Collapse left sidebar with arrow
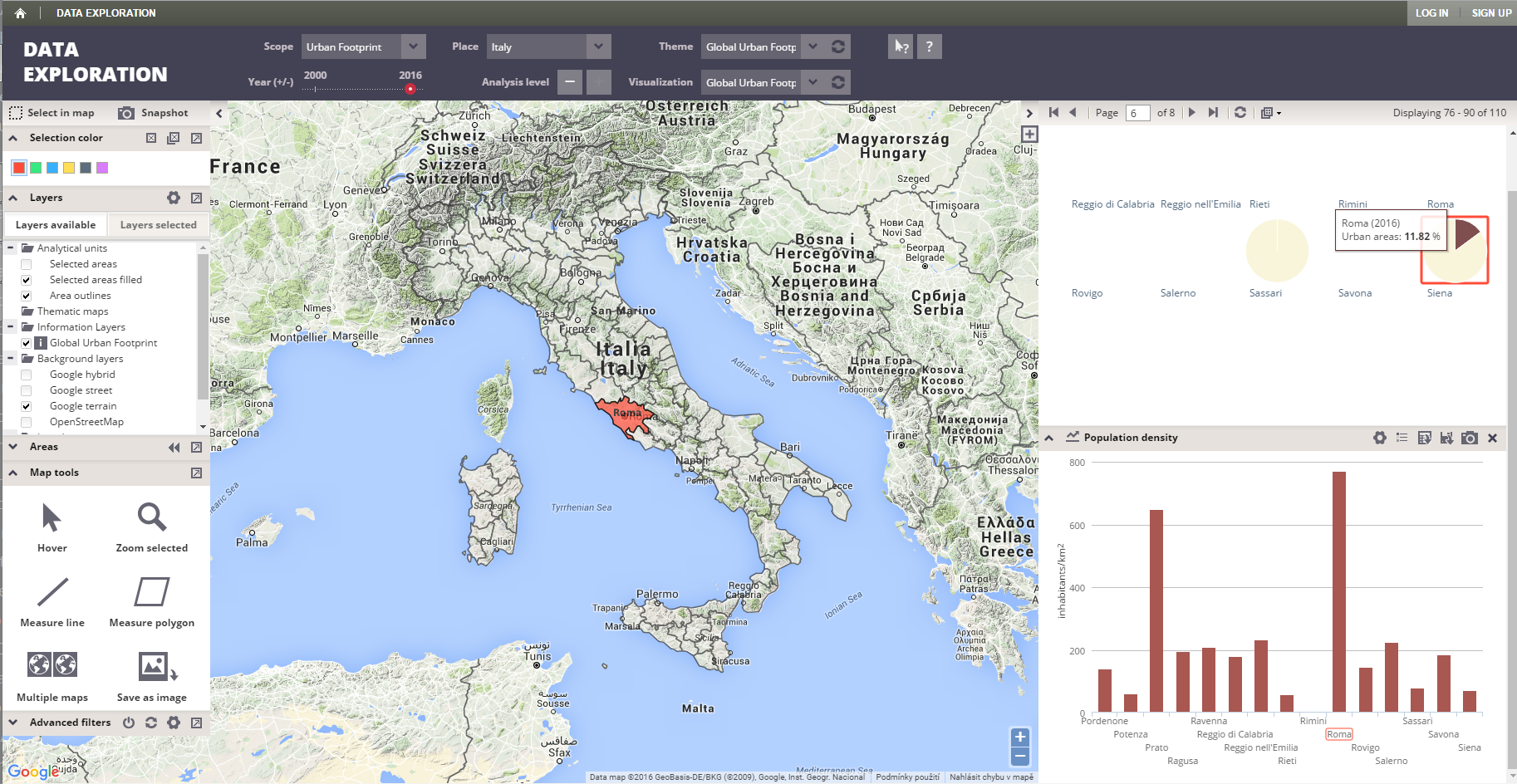The image size is (1517, 784). tap(218, 113)
